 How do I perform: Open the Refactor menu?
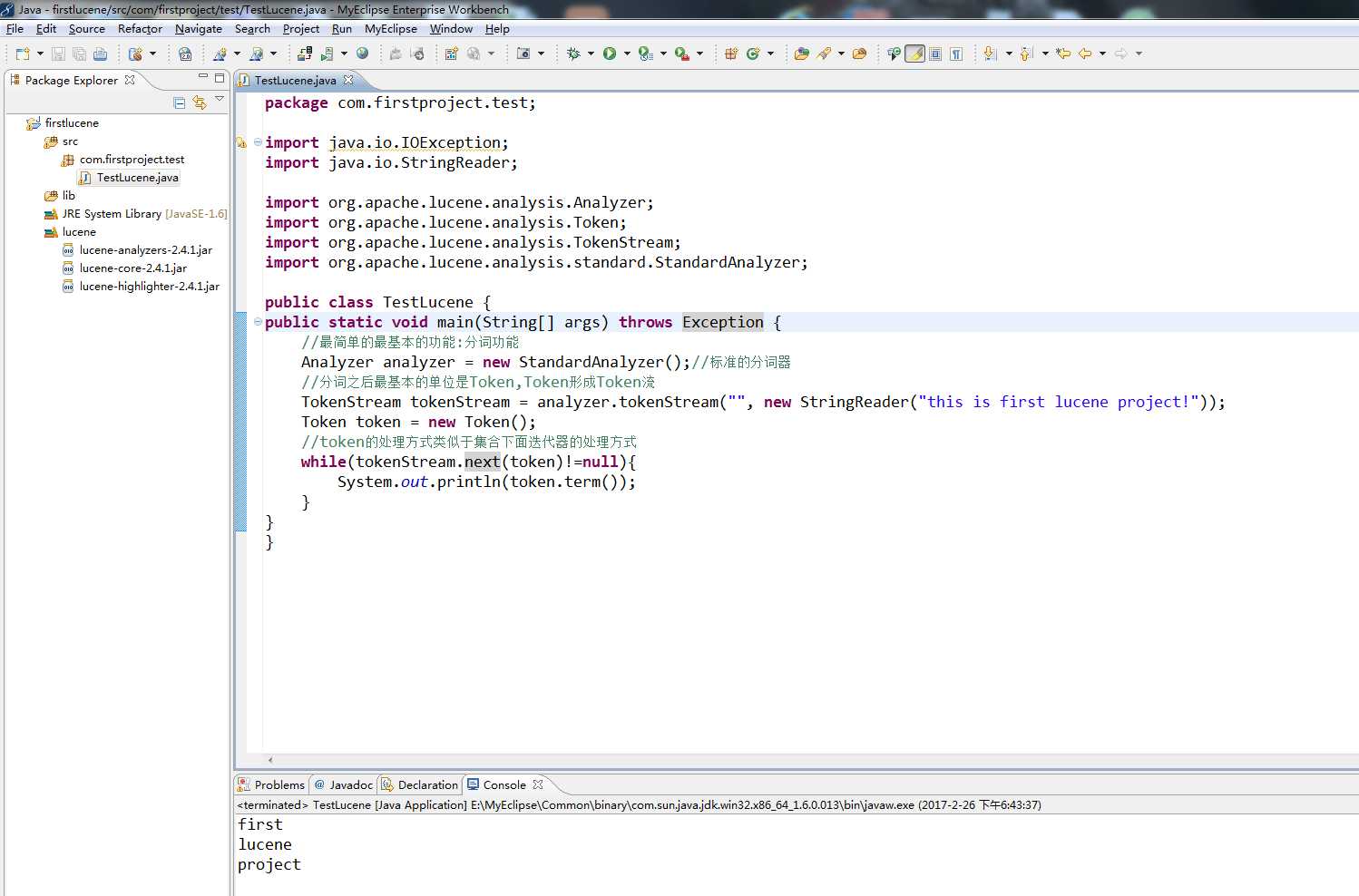point(140,29)
